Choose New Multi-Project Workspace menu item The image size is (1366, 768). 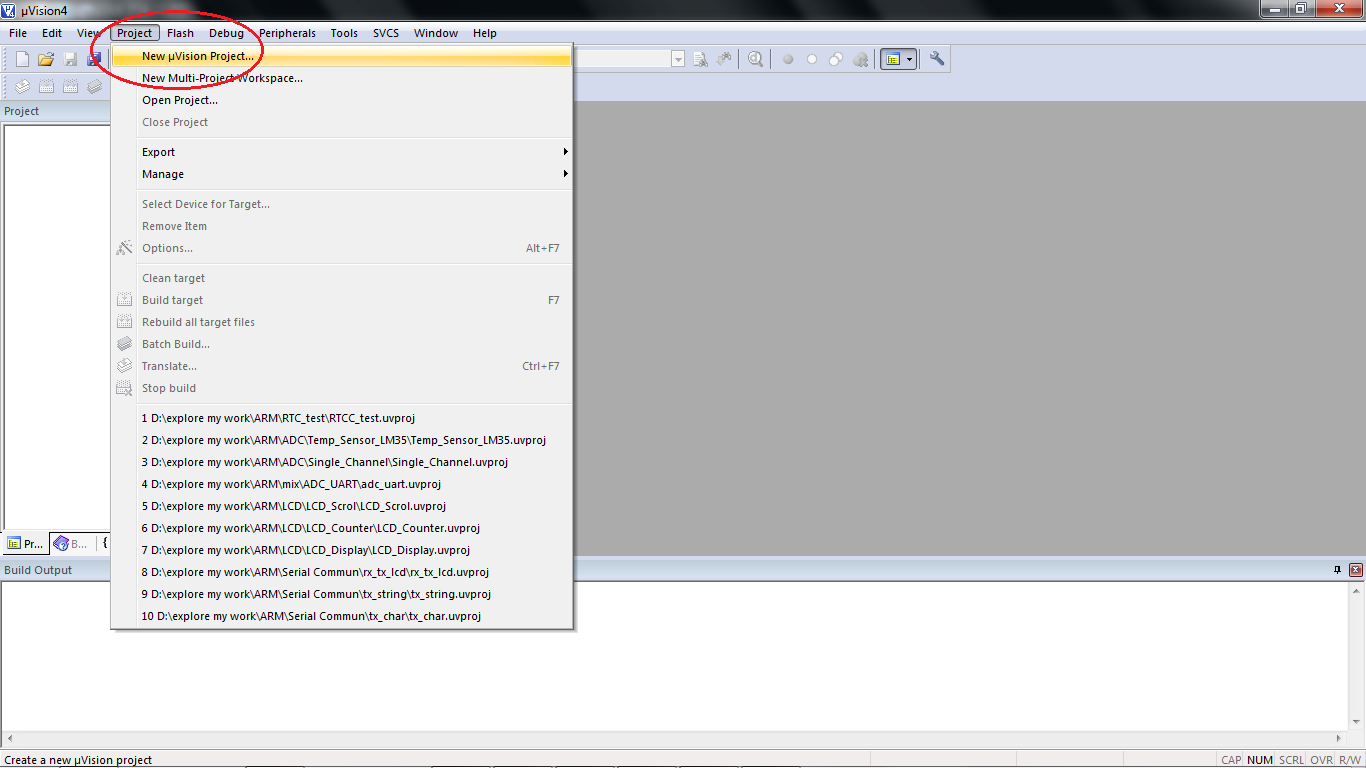341,78
